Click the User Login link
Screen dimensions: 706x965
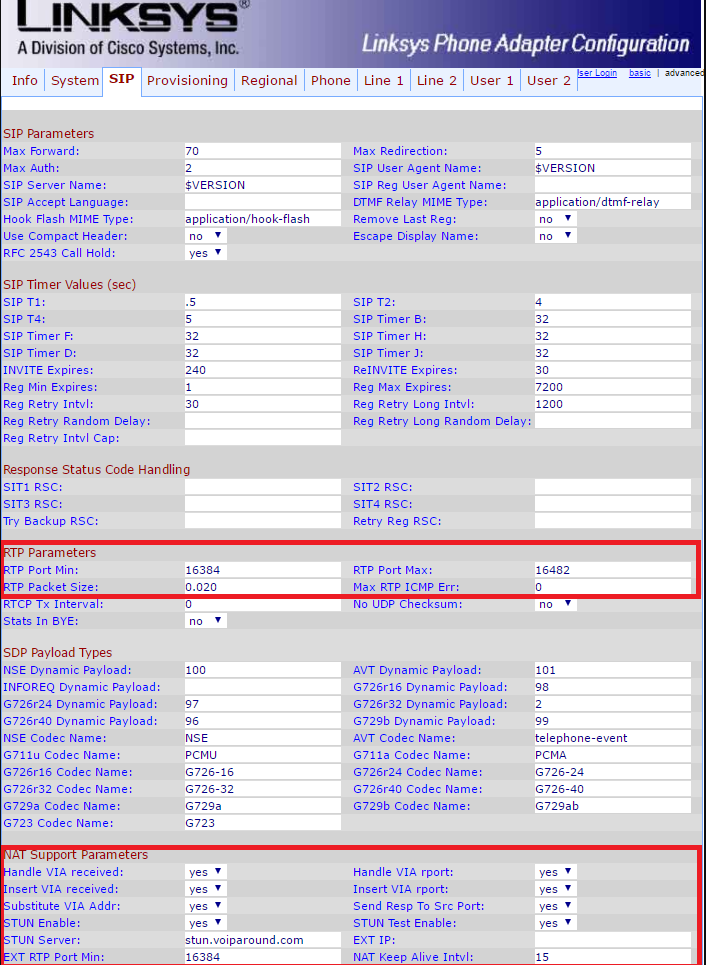tap(597, 73)
